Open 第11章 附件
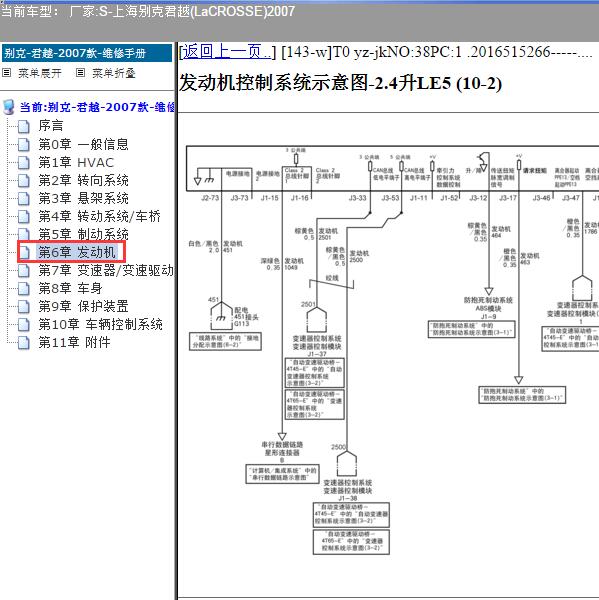 [x=74, y=342]
